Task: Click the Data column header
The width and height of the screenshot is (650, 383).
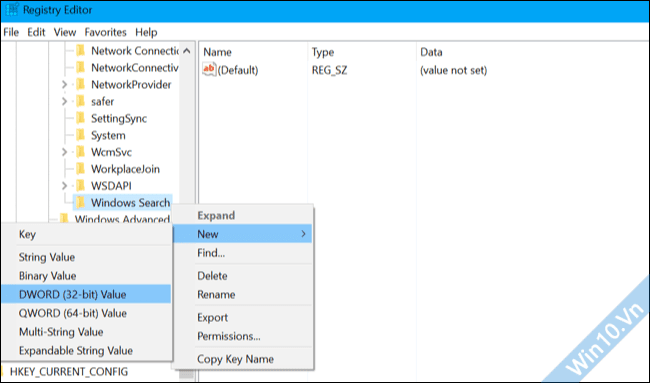Action: point(431,52)
